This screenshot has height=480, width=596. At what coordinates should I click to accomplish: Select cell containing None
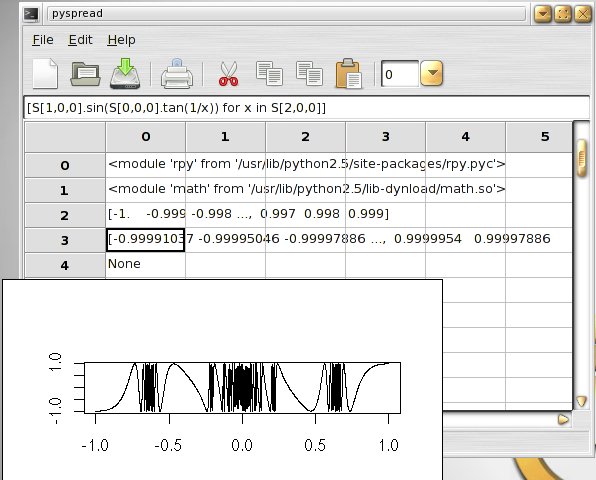[146, 265]
